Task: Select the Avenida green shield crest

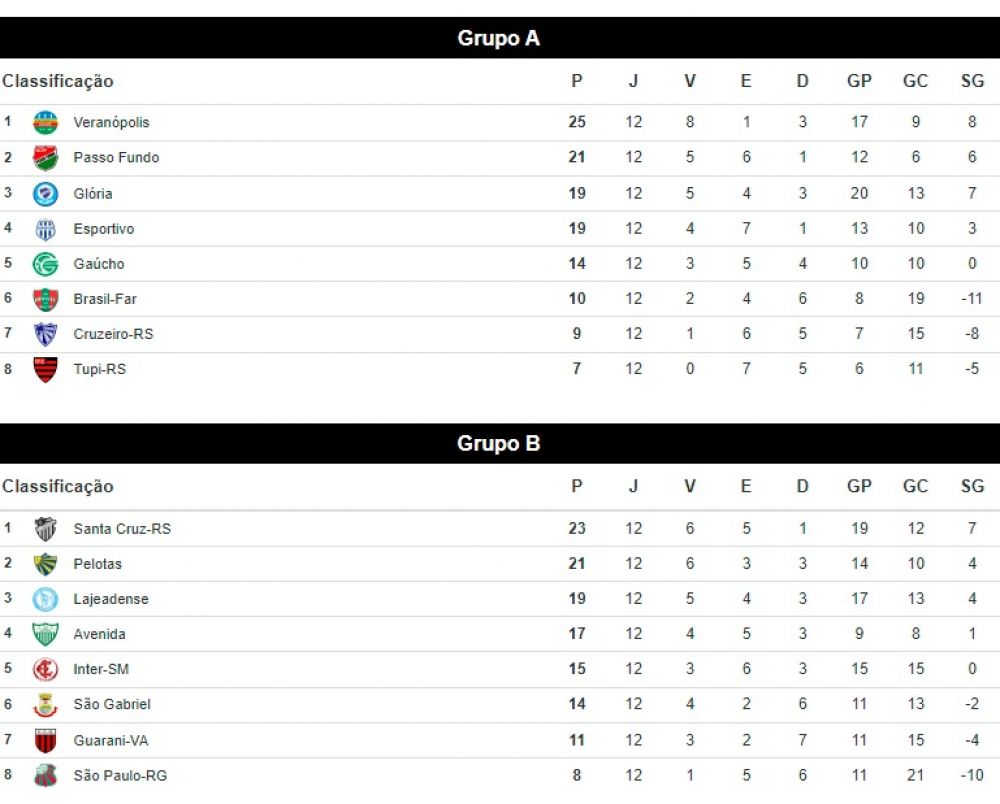Action: tap(45, 634)
